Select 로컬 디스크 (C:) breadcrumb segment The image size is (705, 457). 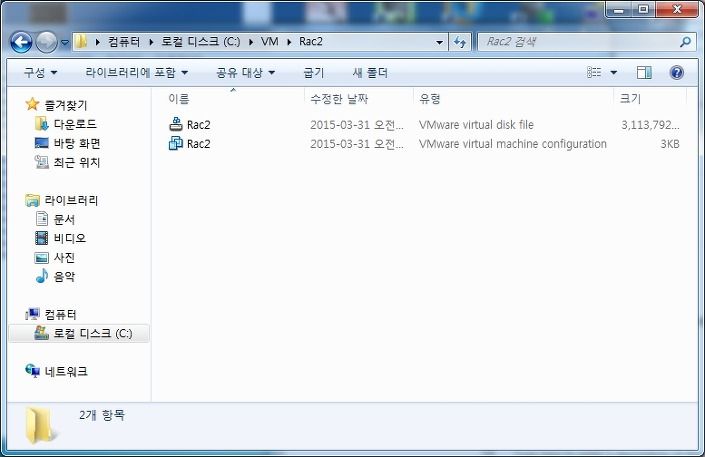point(201,42)
